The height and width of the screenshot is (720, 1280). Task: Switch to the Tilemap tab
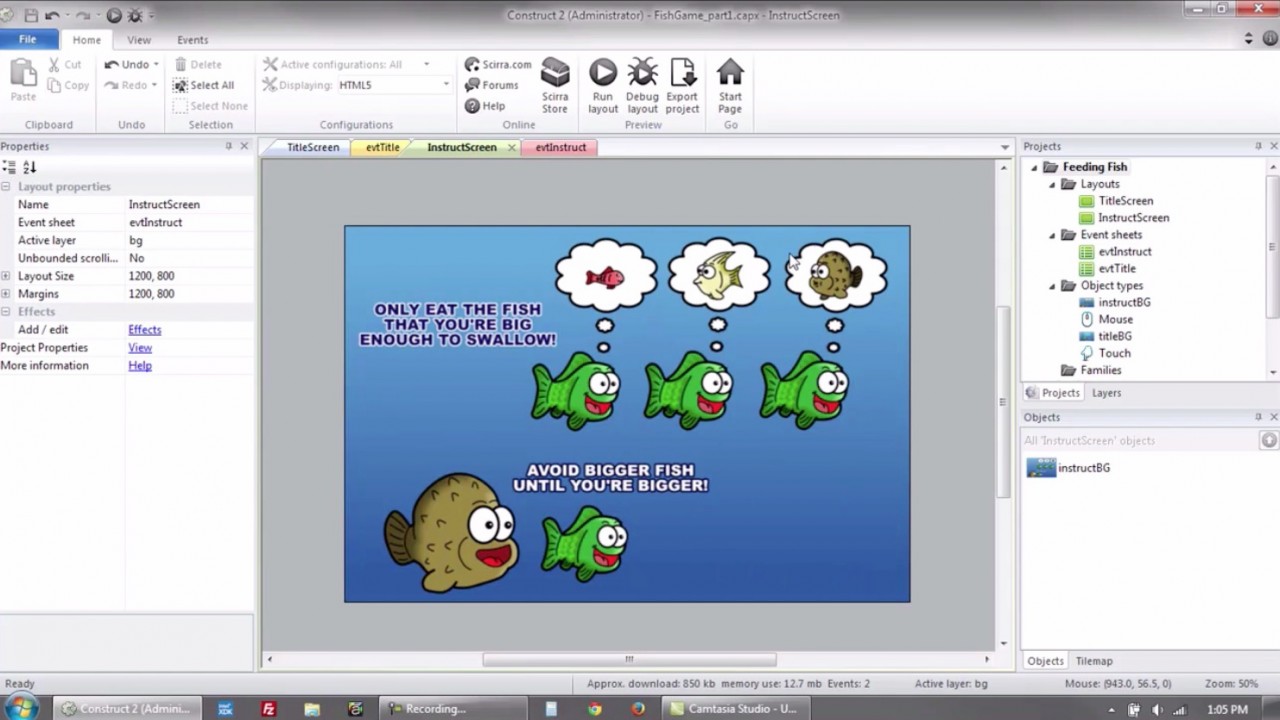[1094, 661]
